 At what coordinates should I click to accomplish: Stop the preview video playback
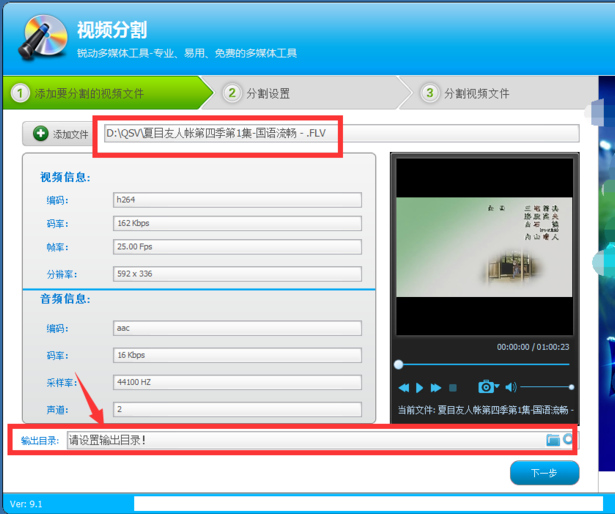tap(453, 388)
